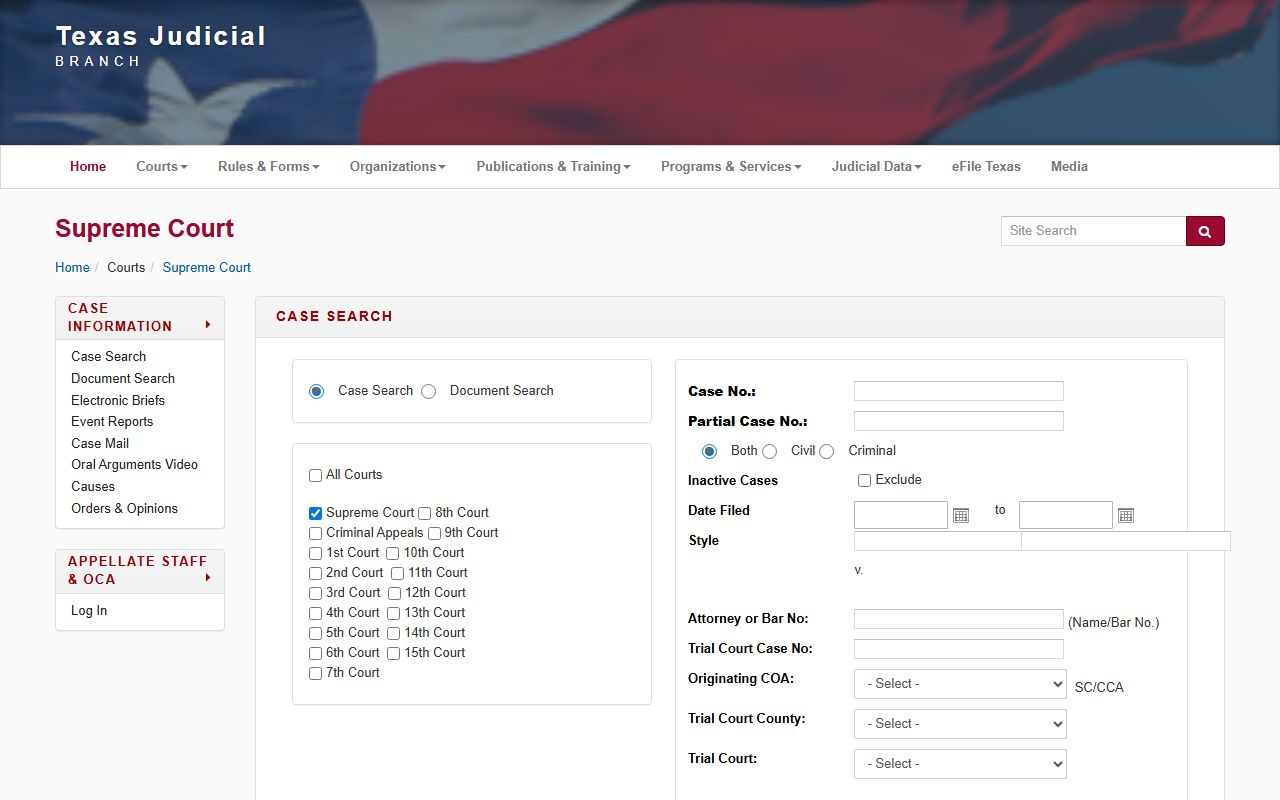1280x800 pixels.
Task: Click the Log In link
Action: (89, 611)
